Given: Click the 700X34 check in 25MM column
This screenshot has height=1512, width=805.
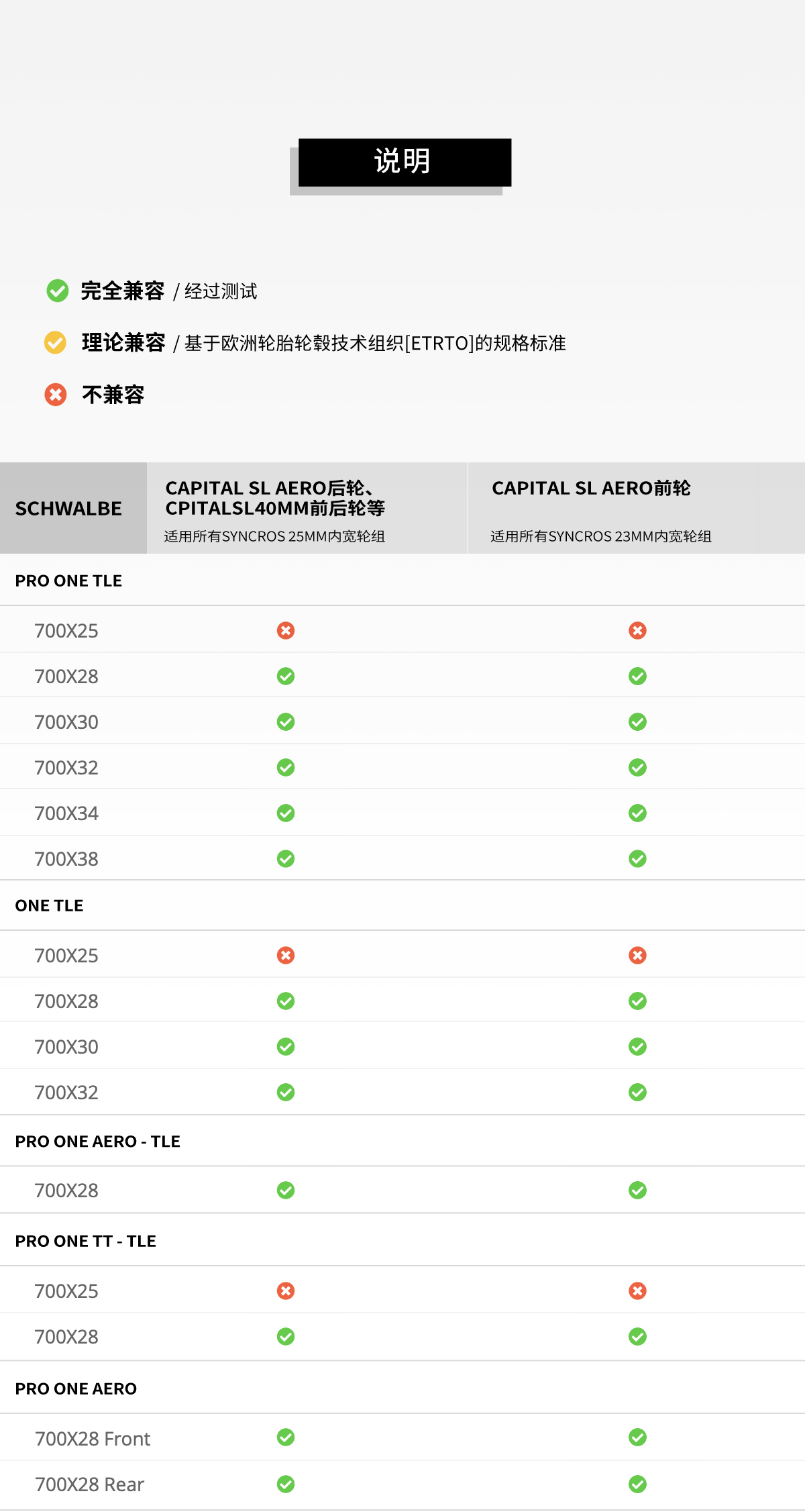Looking at the screenshot, I should [x=286, y=813].
